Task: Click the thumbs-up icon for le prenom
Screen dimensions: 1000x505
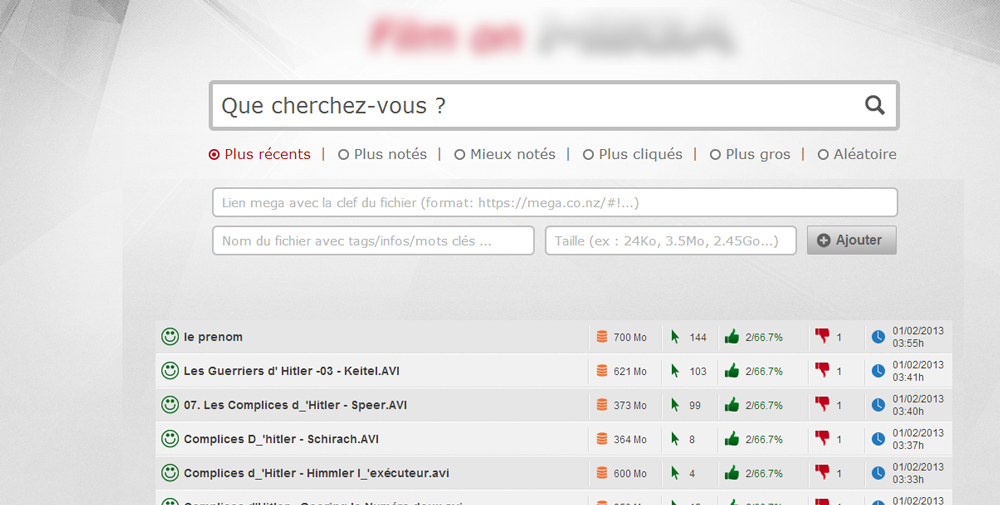Action: (x=731, y=337)
